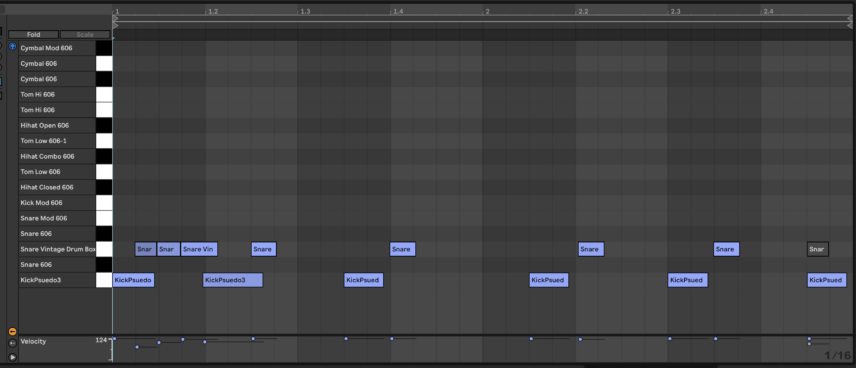Viewport: 856px width, 368px height.
Task: Select the KickPsued note just after marker 2
Action: (x=549, y=280)
